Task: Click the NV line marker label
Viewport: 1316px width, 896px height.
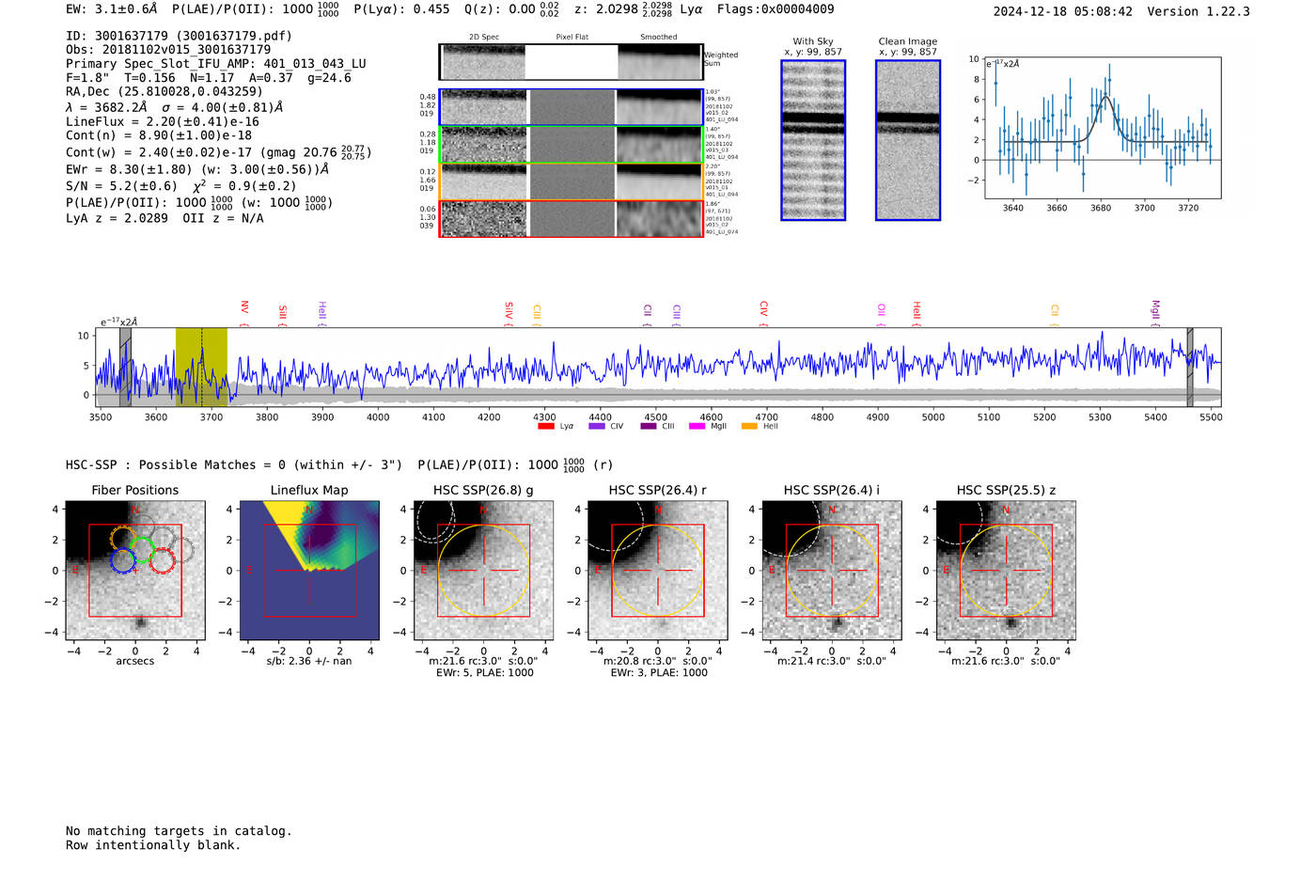Action: pyautogui.click(x=244, y=307)
